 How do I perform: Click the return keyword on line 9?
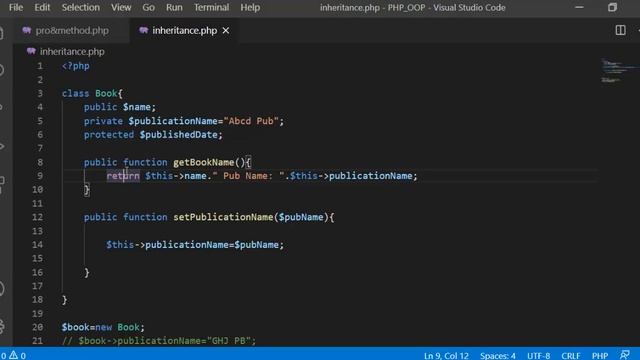point(123,176)
